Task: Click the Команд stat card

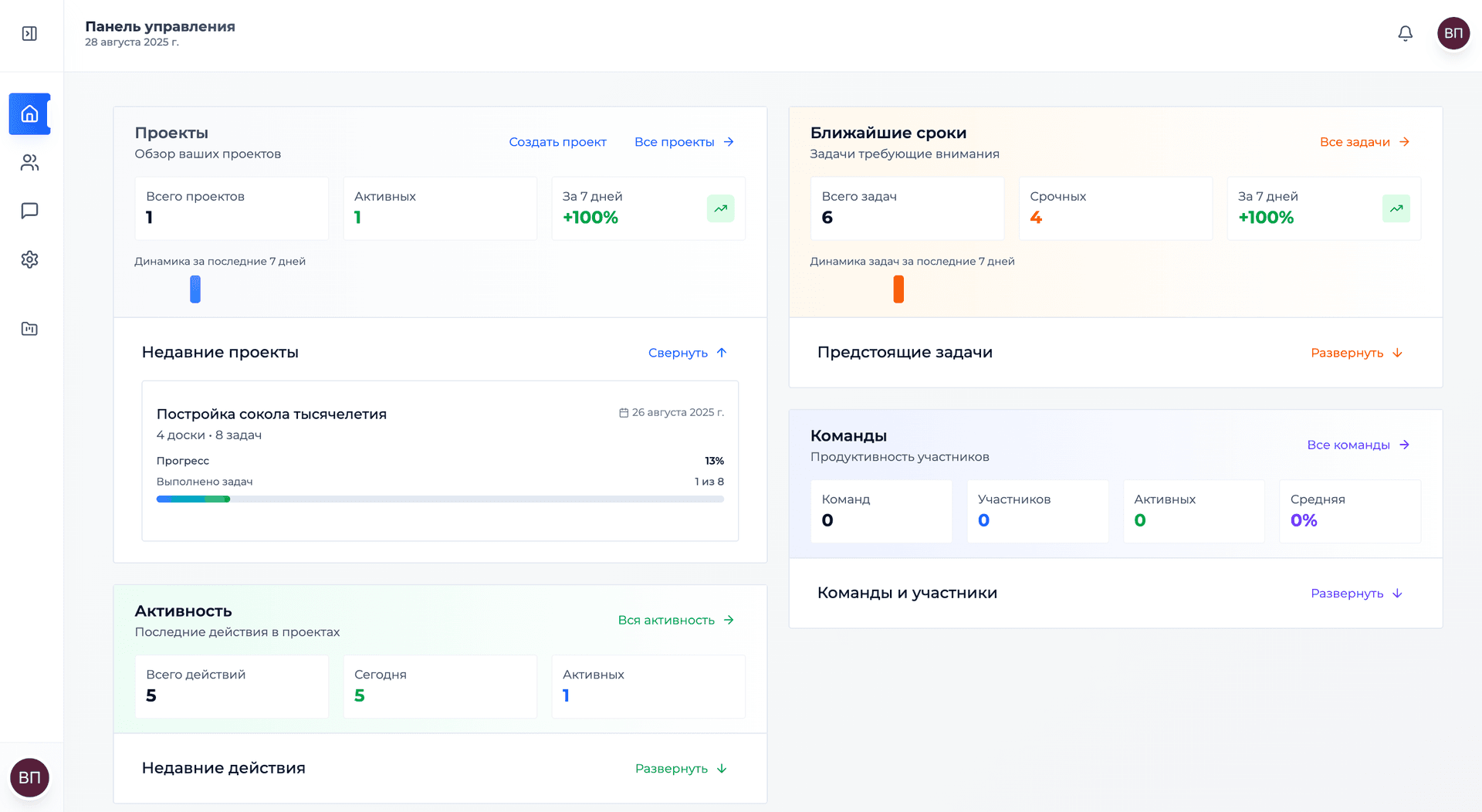Action: tap(881, 512)
